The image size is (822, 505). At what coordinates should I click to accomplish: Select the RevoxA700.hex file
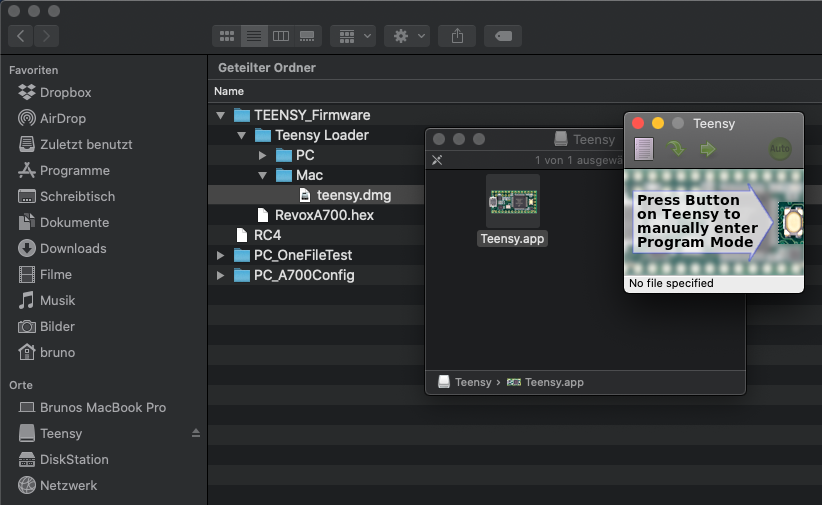(316, 215)
